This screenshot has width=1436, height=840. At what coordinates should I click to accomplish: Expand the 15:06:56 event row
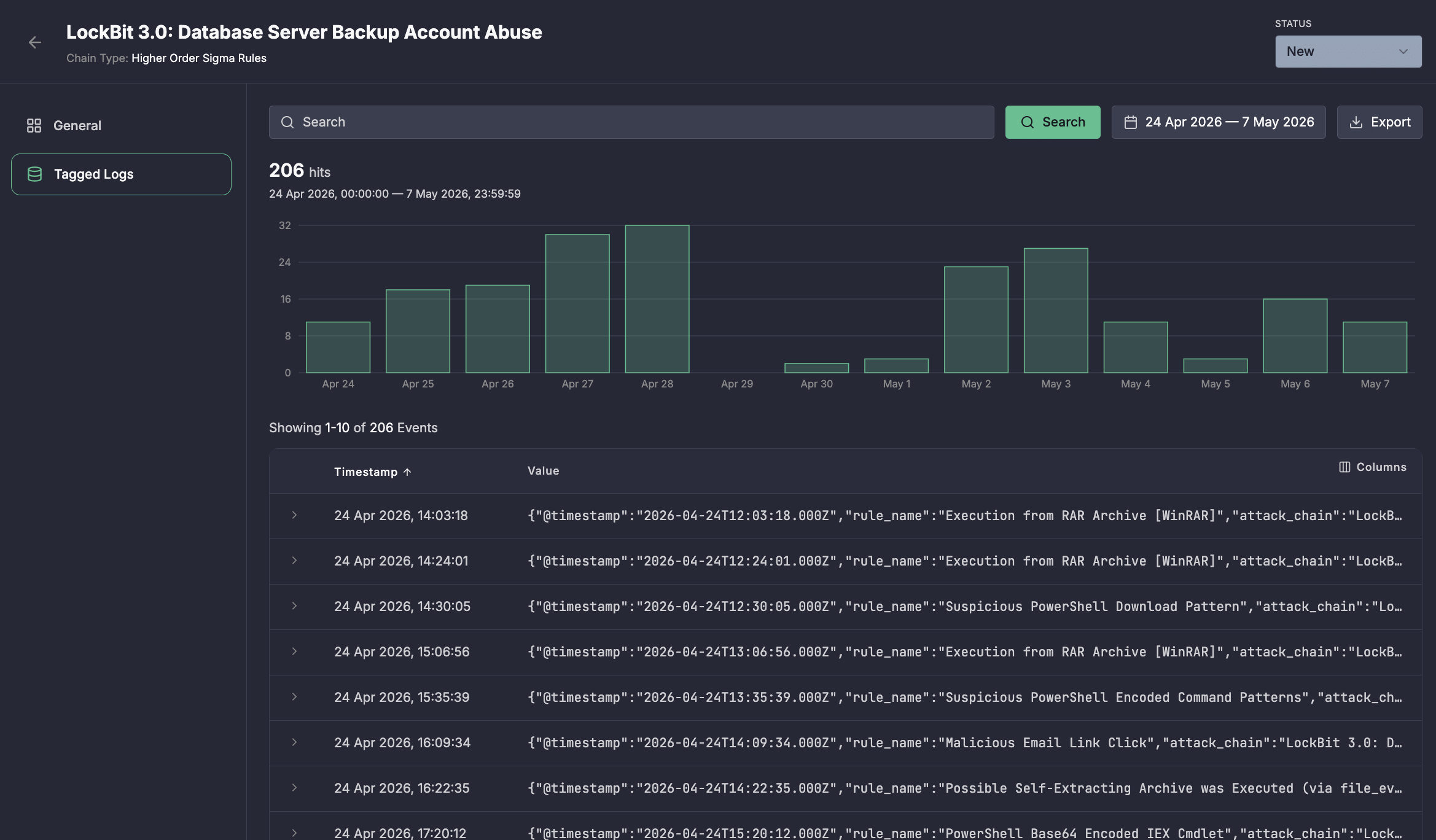294,651
